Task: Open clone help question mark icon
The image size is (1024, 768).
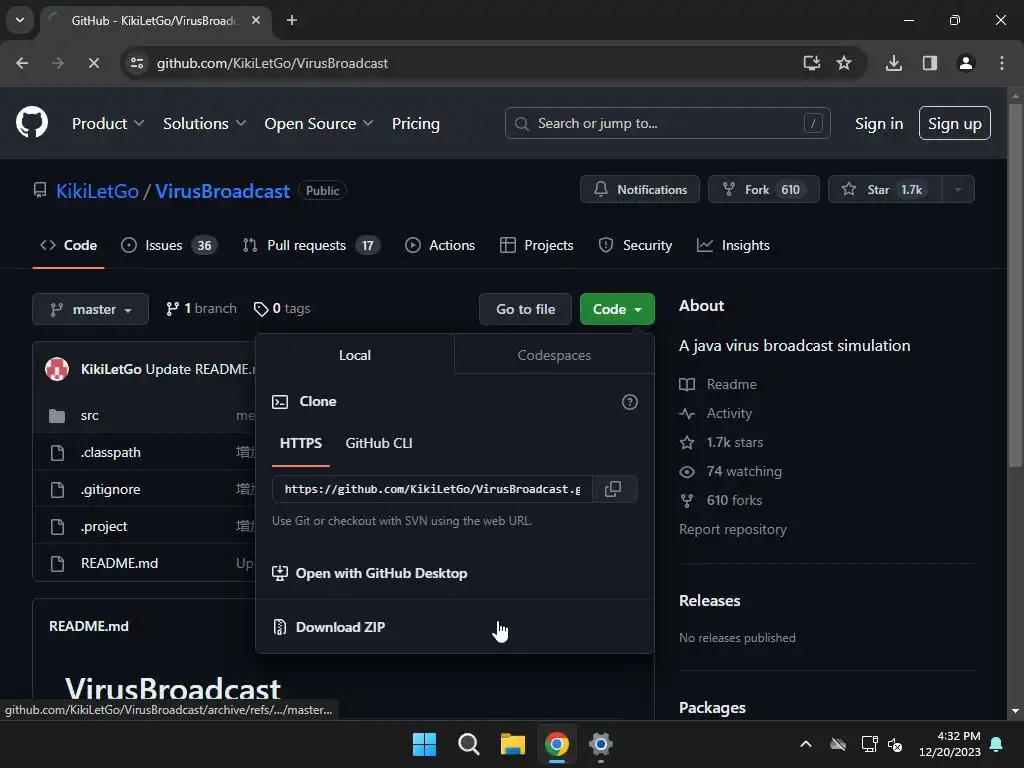Action: point(630,402)
